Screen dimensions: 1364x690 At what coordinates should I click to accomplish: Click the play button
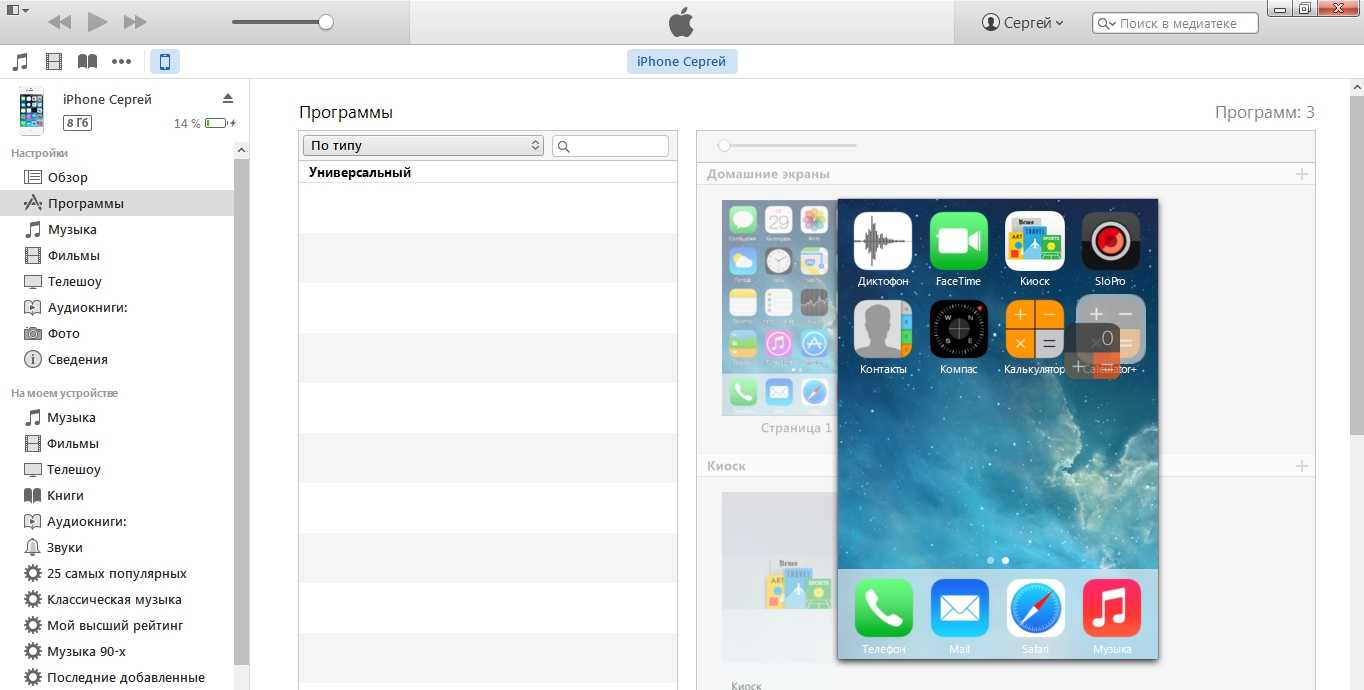97,22
